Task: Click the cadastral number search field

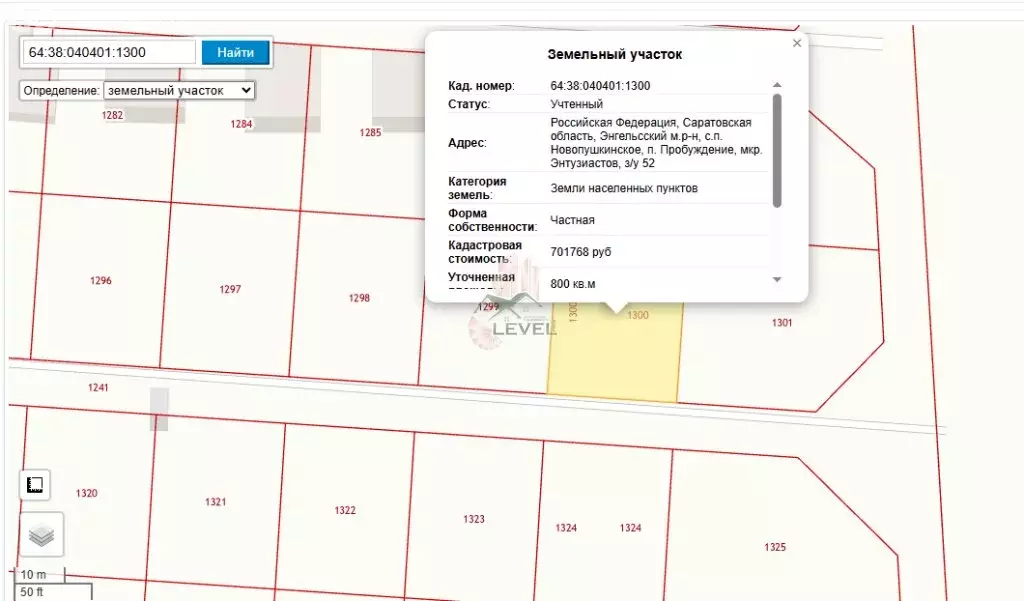Action: click(x=109, y=52)
